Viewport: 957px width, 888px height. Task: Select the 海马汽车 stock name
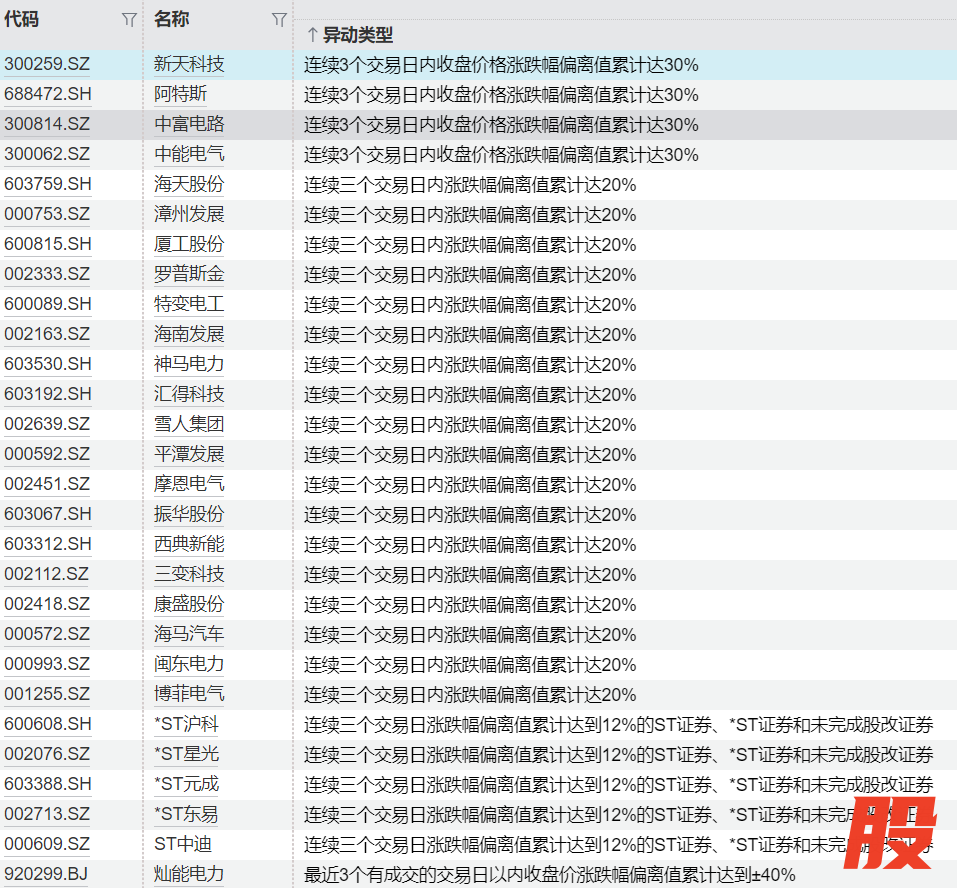(x=189, y=635)
